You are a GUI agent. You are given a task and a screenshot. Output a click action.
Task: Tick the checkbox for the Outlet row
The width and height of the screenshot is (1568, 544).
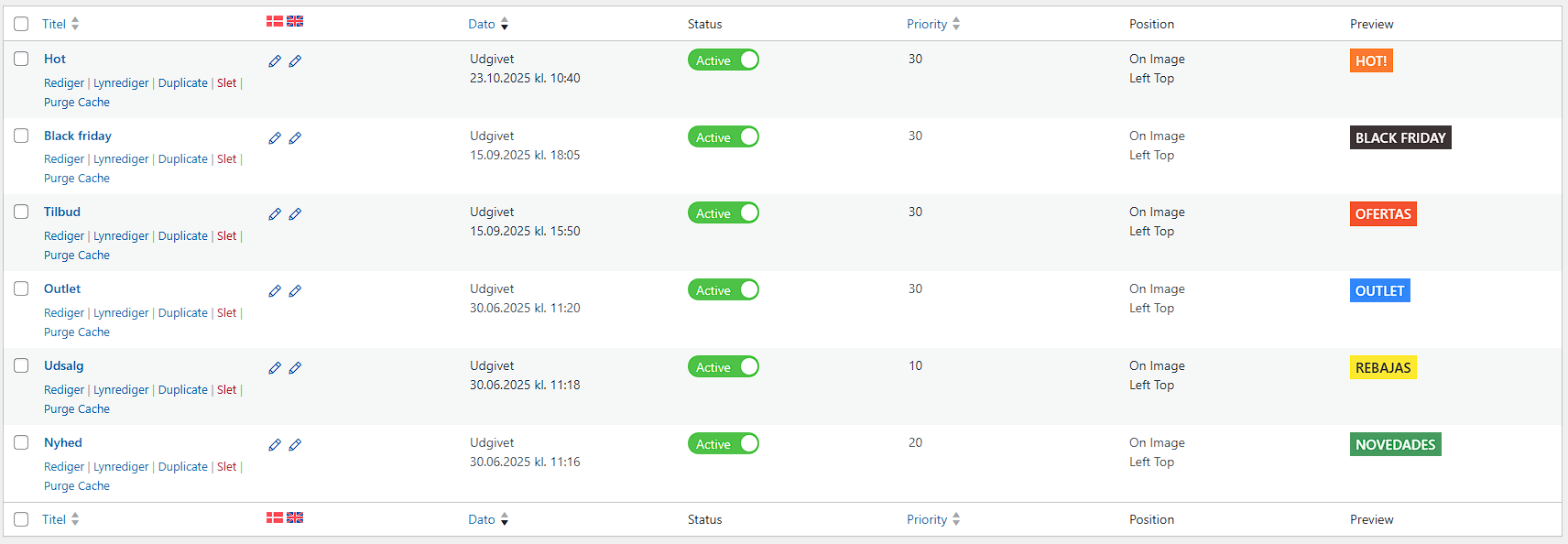click(x=21, y=288)
